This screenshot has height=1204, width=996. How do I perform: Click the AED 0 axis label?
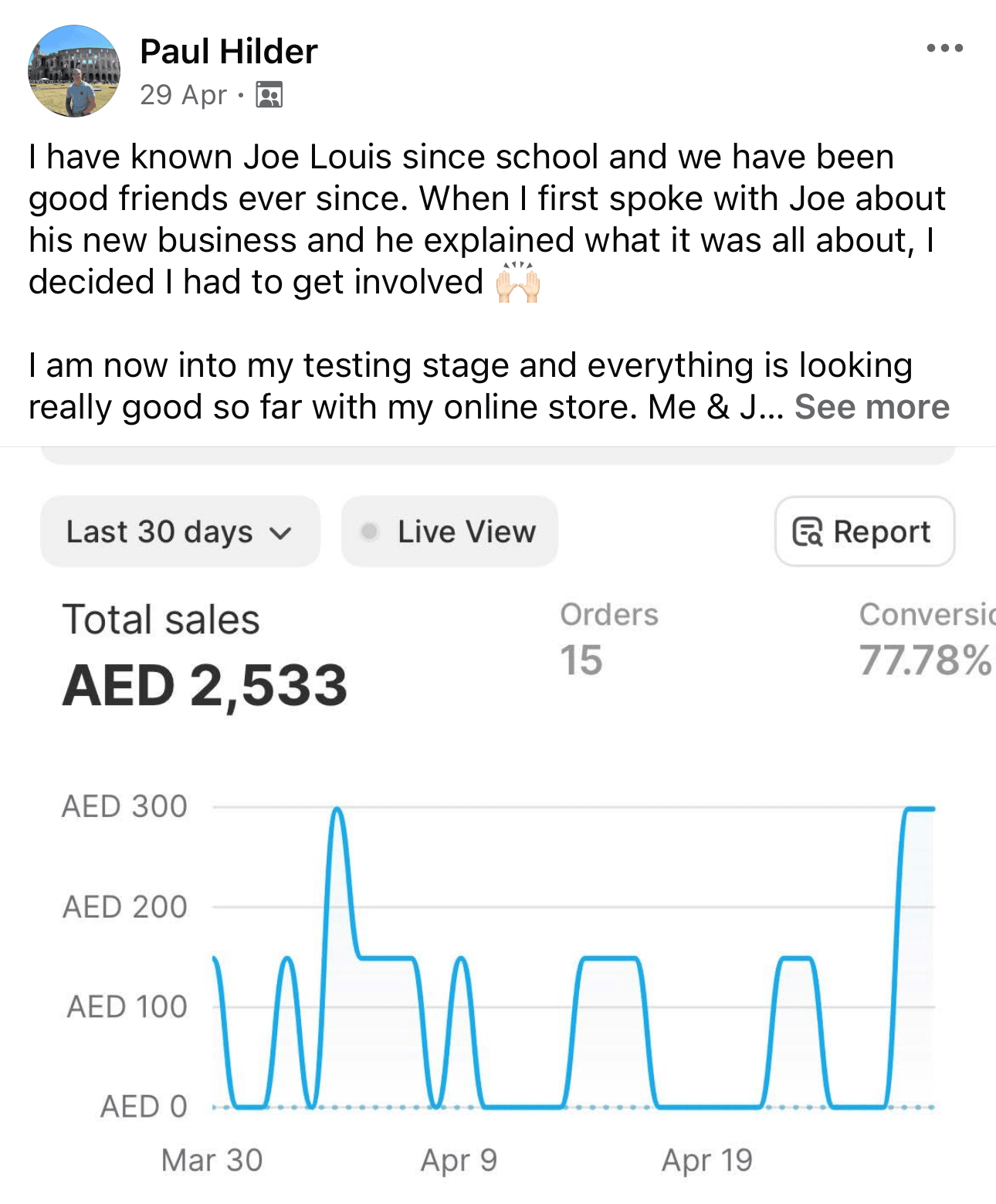tap(144, 1107)
